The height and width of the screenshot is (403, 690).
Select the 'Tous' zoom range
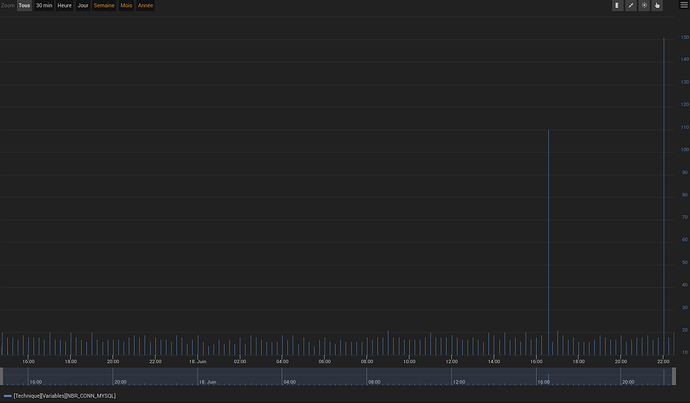(x=24, y=6)
